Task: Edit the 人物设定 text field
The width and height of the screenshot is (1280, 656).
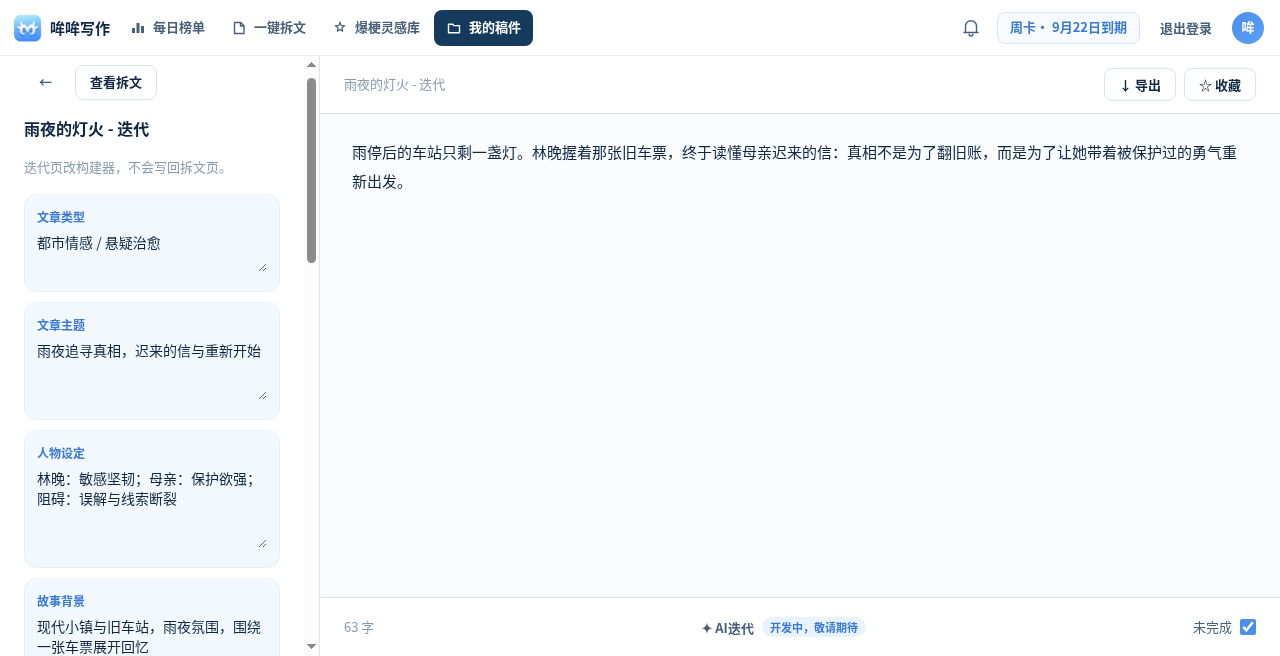Action: 152,508
